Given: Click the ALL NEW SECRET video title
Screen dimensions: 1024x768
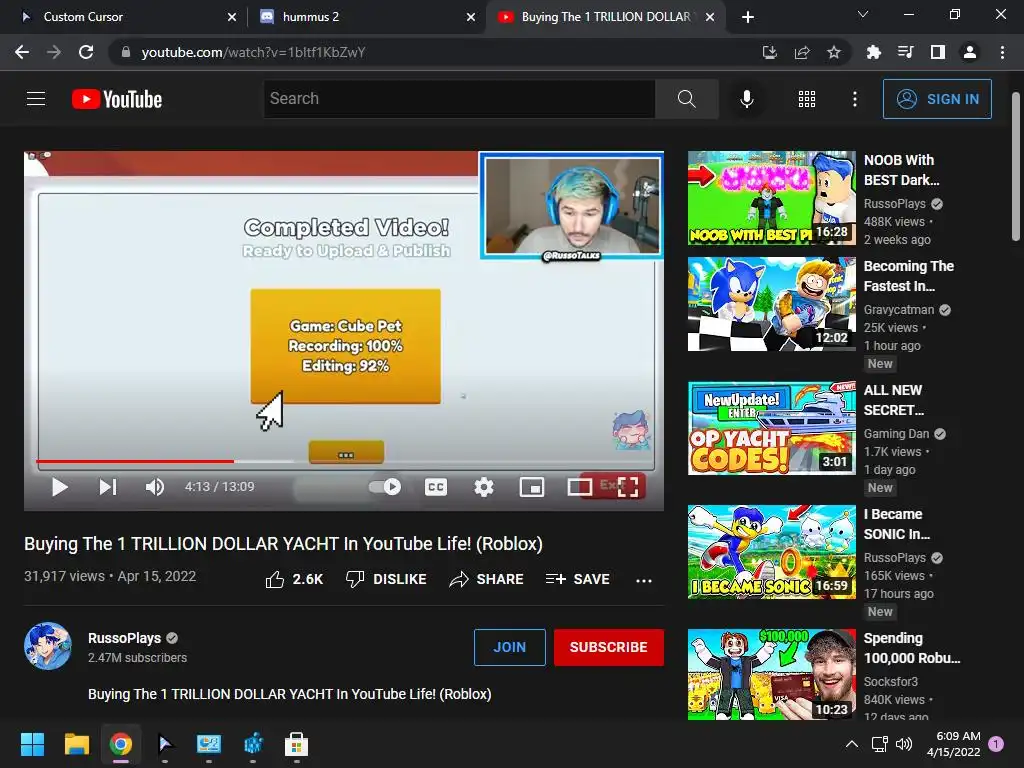Looking at the screenshot, I should tap(893, 400).
